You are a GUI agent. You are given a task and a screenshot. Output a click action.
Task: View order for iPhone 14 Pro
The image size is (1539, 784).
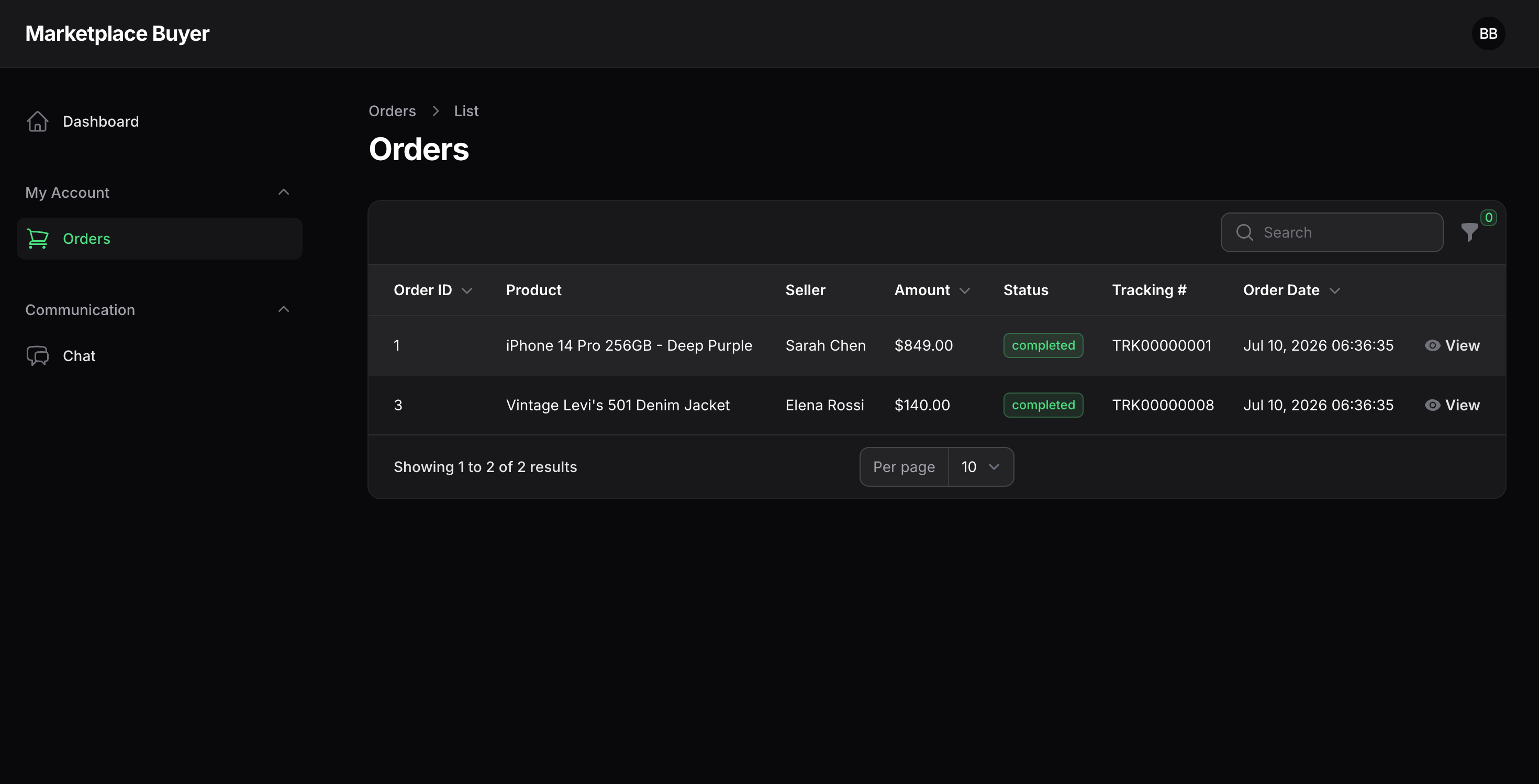pyautogui.click(x=1452, y=346)
